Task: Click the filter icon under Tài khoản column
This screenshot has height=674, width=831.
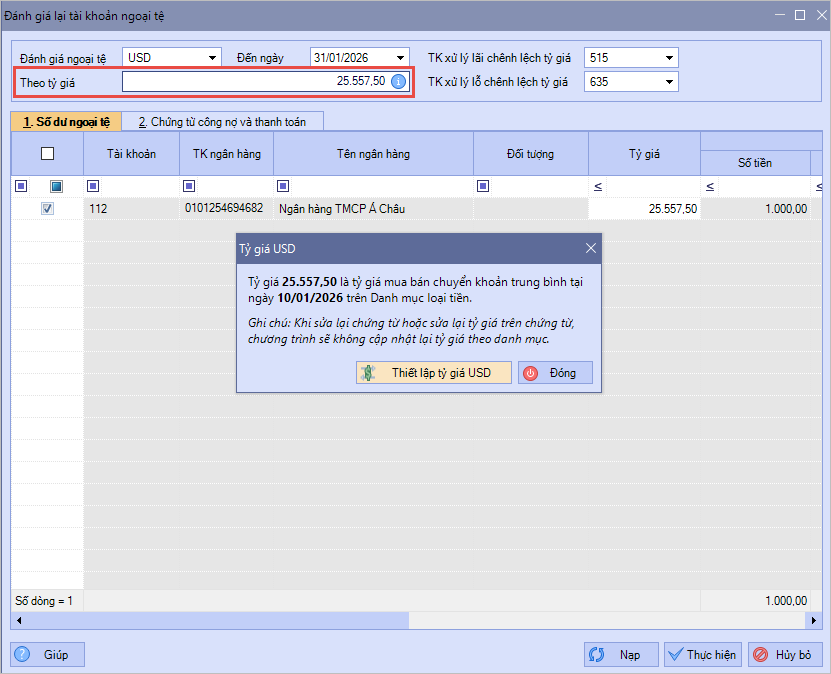Action: coord(93,185)
